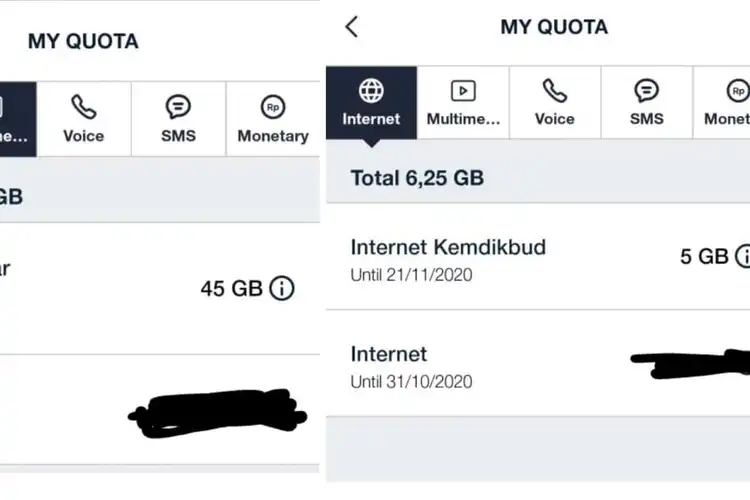Select the Internet globe tab
The height and width of the screenshot is (500, 750).
(372, 103)
